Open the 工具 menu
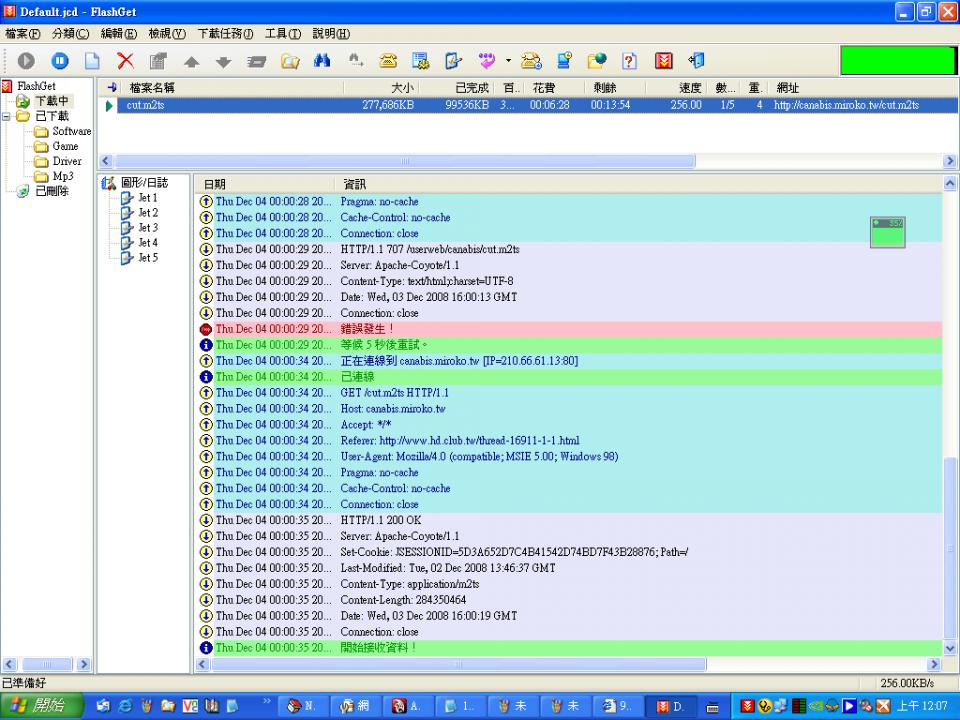Viewport: 960px width, 720px height. (x=282, y=33)
